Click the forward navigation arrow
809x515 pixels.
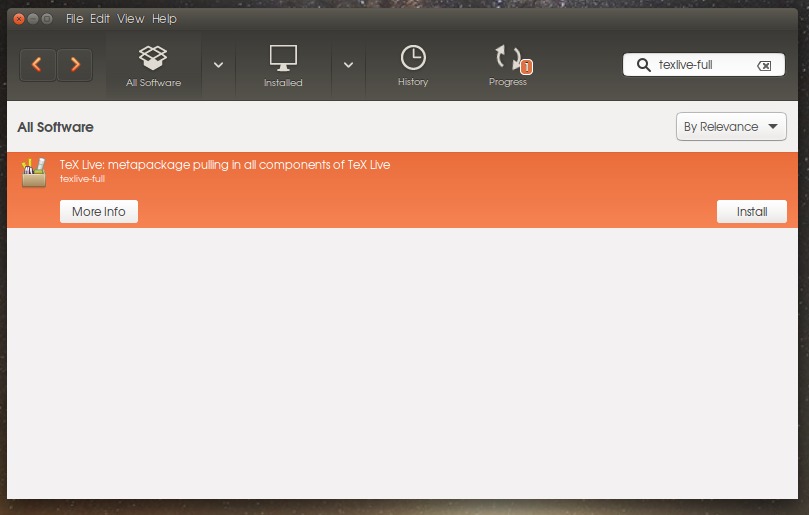(74, 66)
